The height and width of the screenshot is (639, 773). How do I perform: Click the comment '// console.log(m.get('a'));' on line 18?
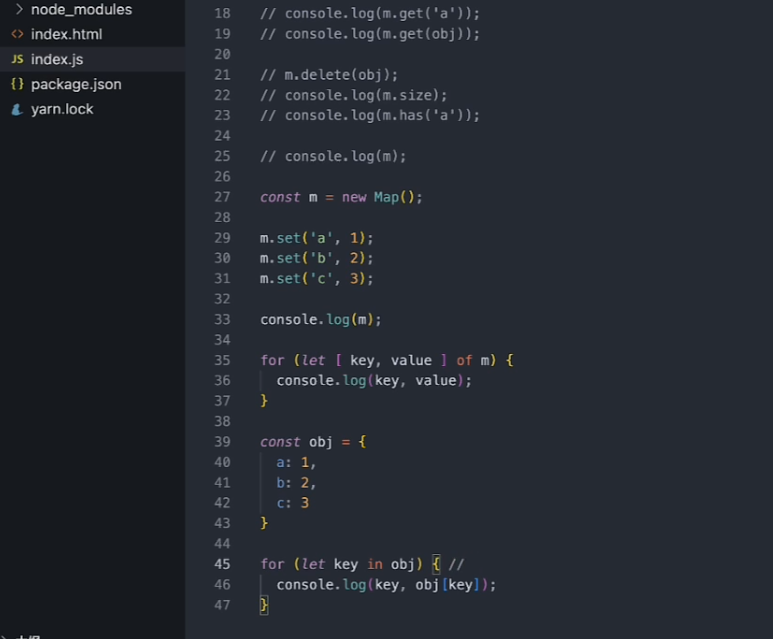pos(370,13)
